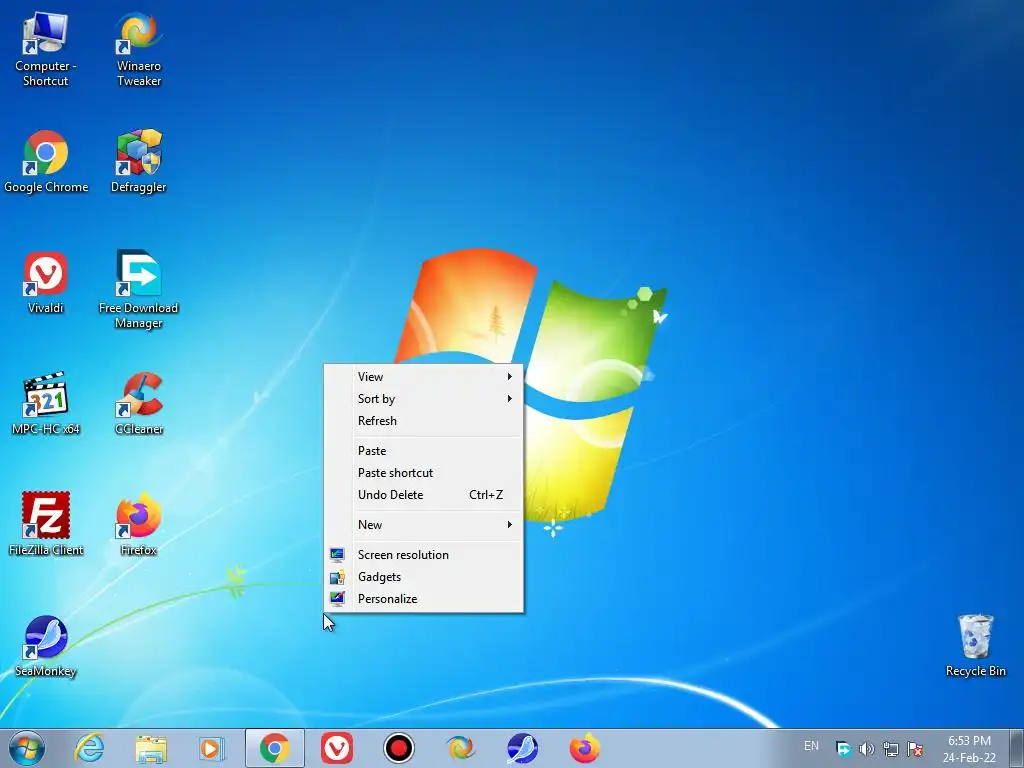Open the Action Center flag tray icon
The width and height of the screenshot is (1024, 768).
915,748
